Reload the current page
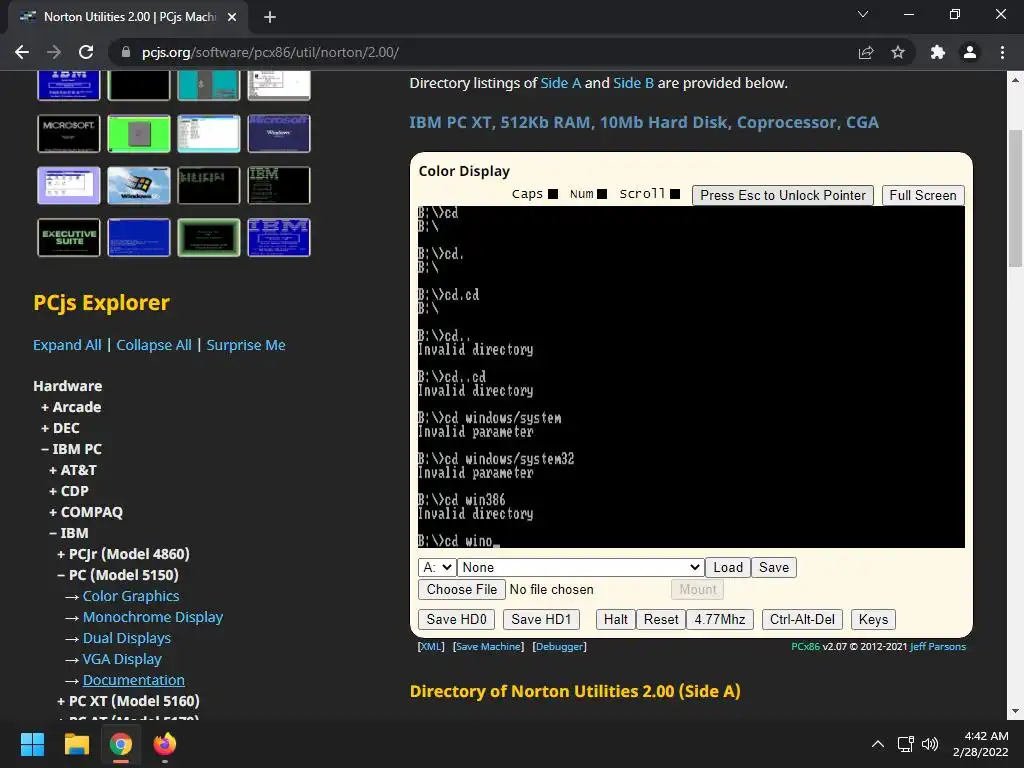Image resolution: width=1024 pixels, height=768 pixels. click(x=86, y=52)
